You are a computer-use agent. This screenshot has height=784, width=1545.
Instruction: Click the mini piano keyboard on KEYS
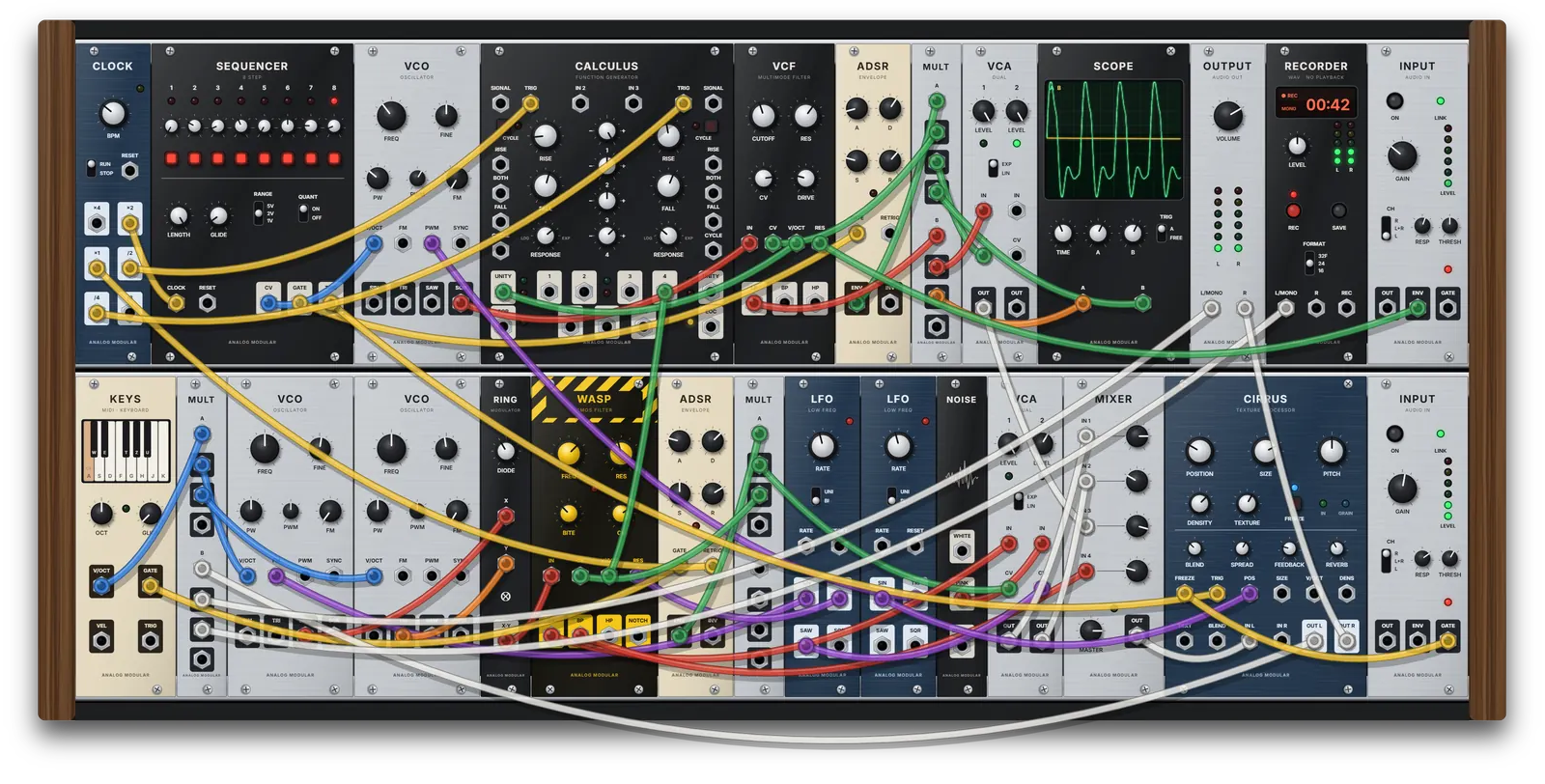[x=126, y=450]
